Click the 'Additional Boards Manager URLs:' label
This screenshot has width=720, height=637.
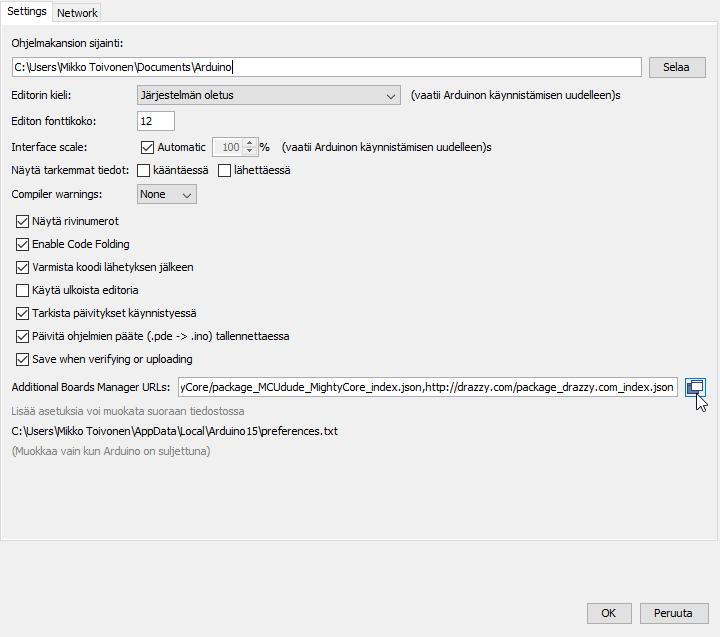91,387
